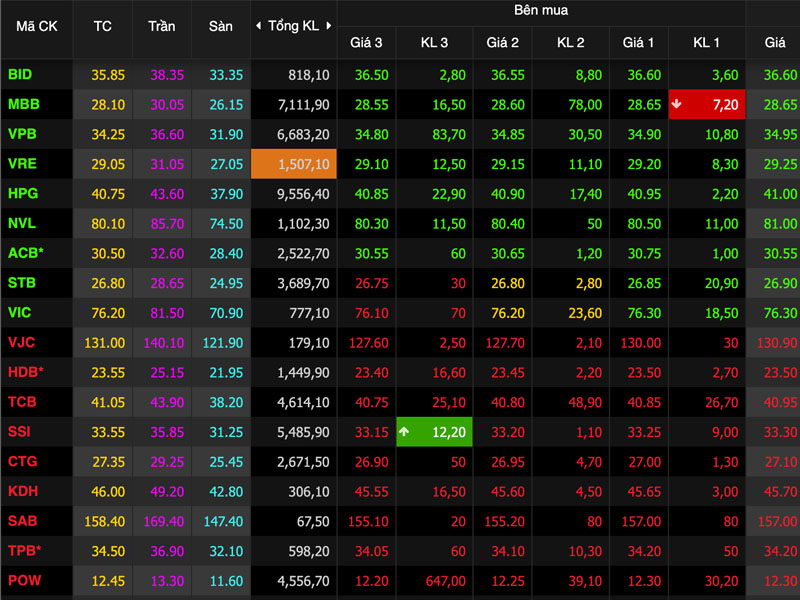This screenshot has width=800, height=600.
Task: Click TCB Giá 2 price 40.80
Action: point(508,402)
